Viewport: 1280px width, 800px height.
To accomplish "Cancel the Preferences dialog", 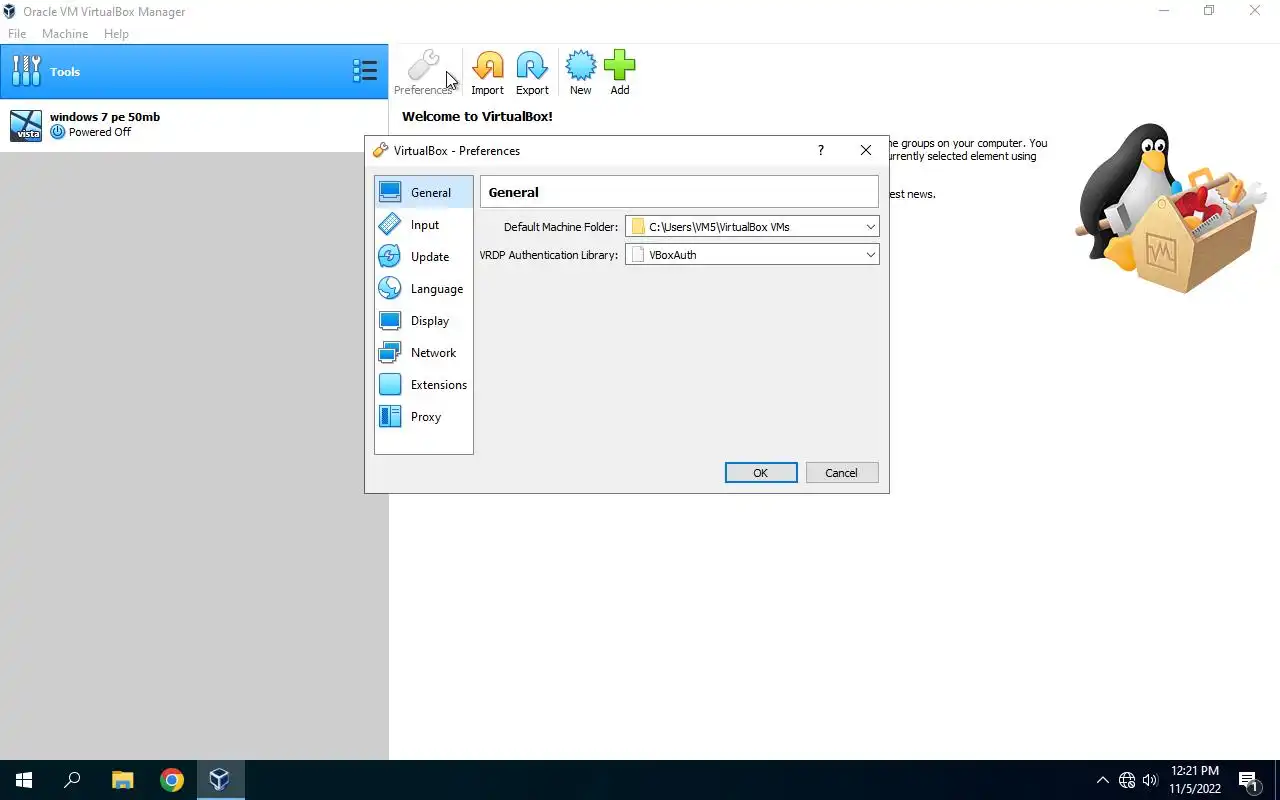I will [842, 473].
